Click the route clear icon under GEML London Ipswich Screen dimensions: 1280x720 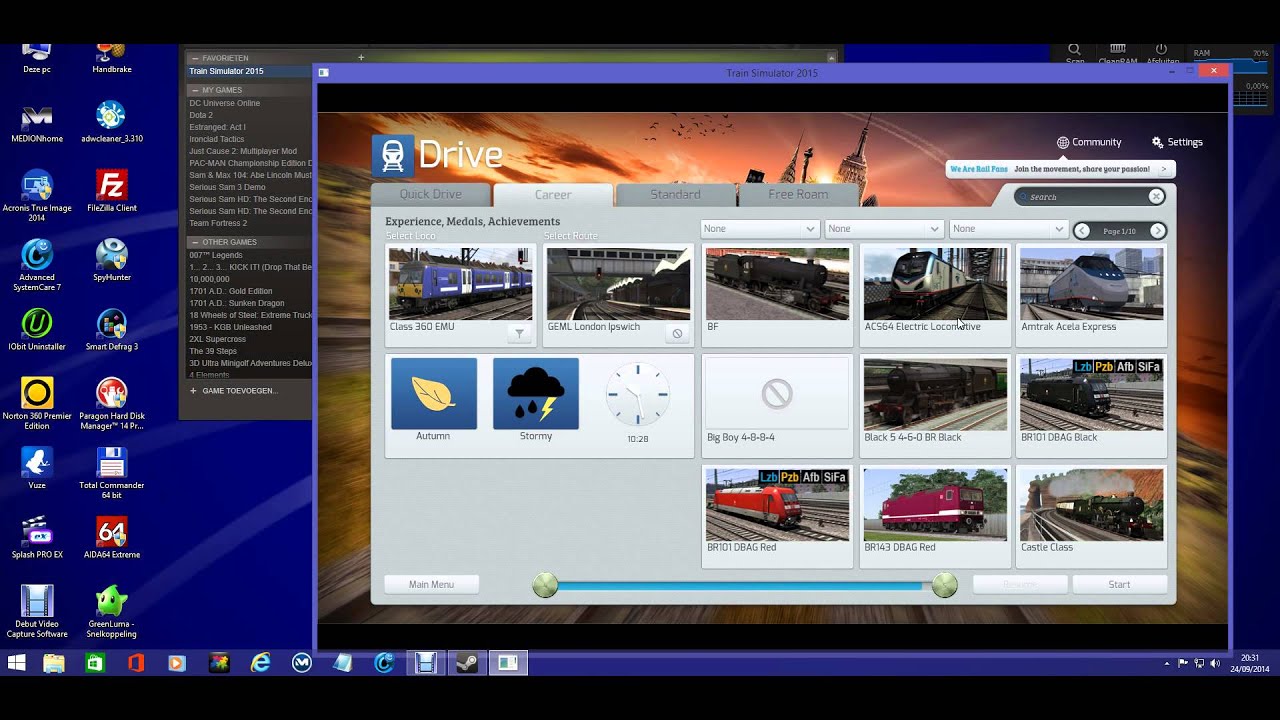click(677, 333)
